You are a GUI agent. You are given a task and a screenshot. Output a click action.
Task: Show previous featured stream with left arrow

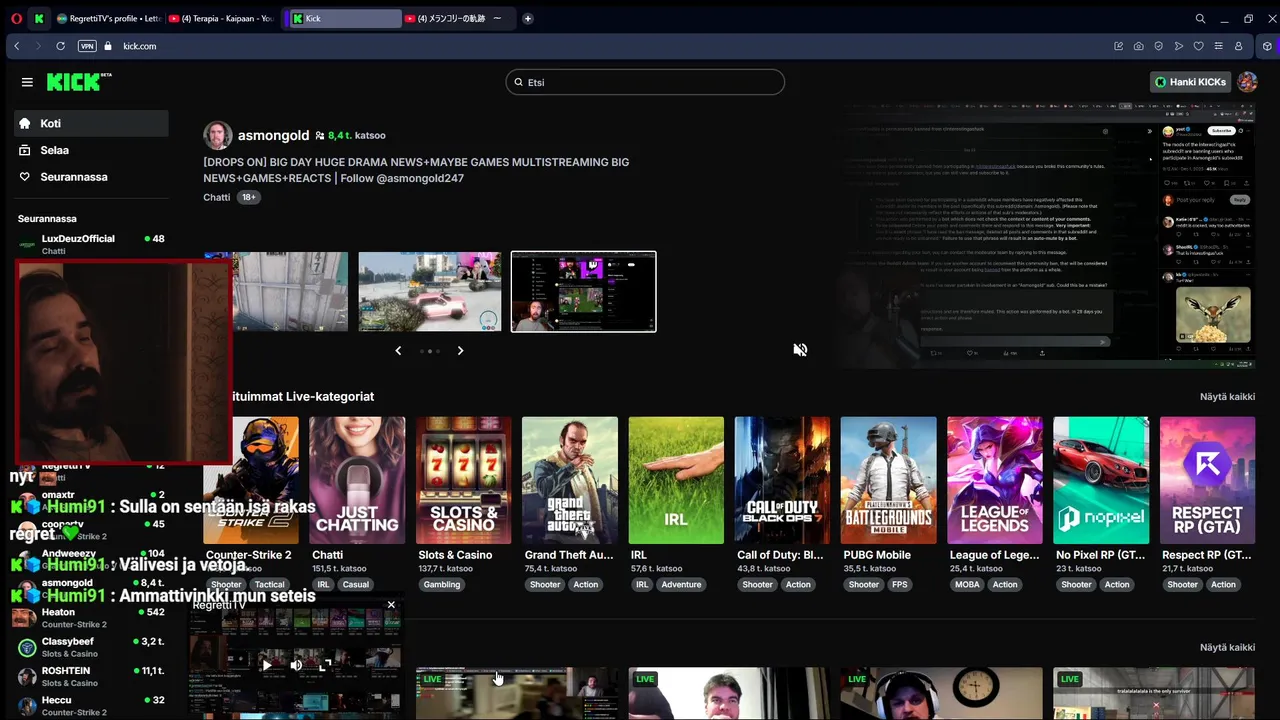tap(398, 350)
